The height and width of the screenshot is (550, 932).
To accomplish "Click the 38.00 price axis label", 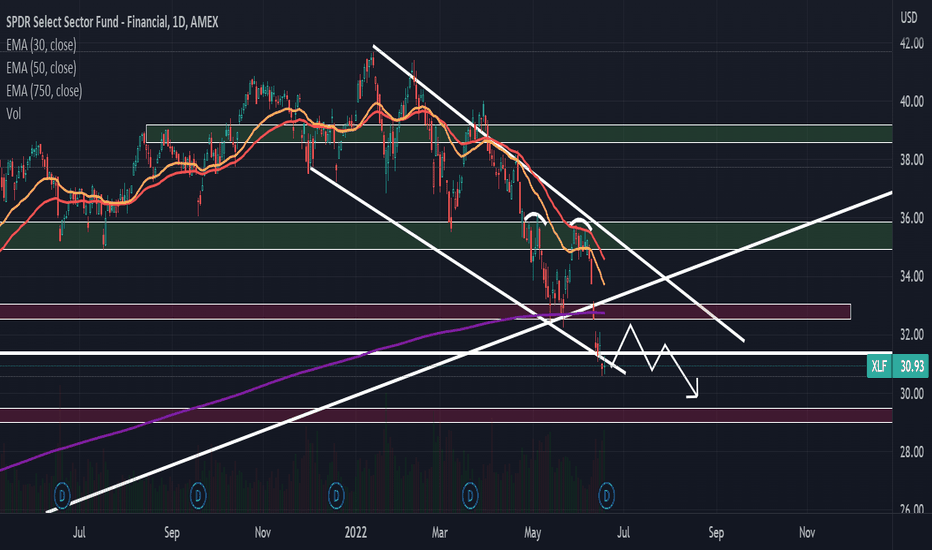I will 912,160.
